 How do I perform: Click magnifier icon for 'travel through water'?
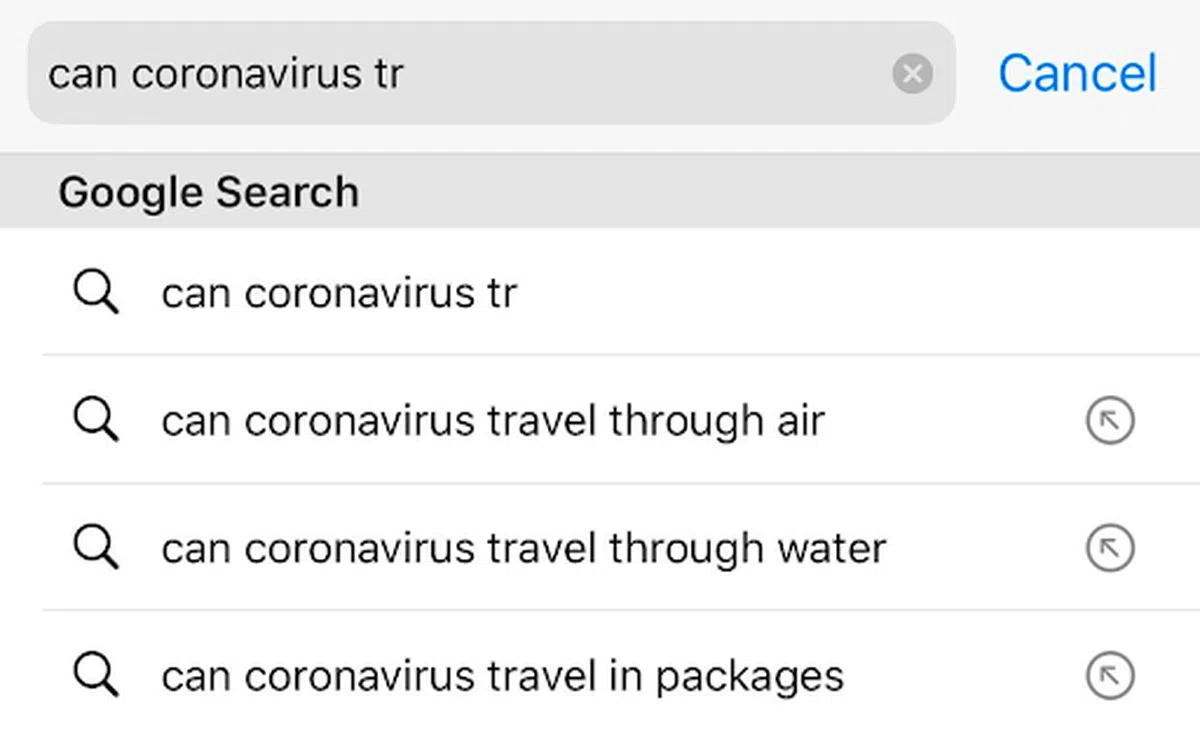(x=96, y=548)
